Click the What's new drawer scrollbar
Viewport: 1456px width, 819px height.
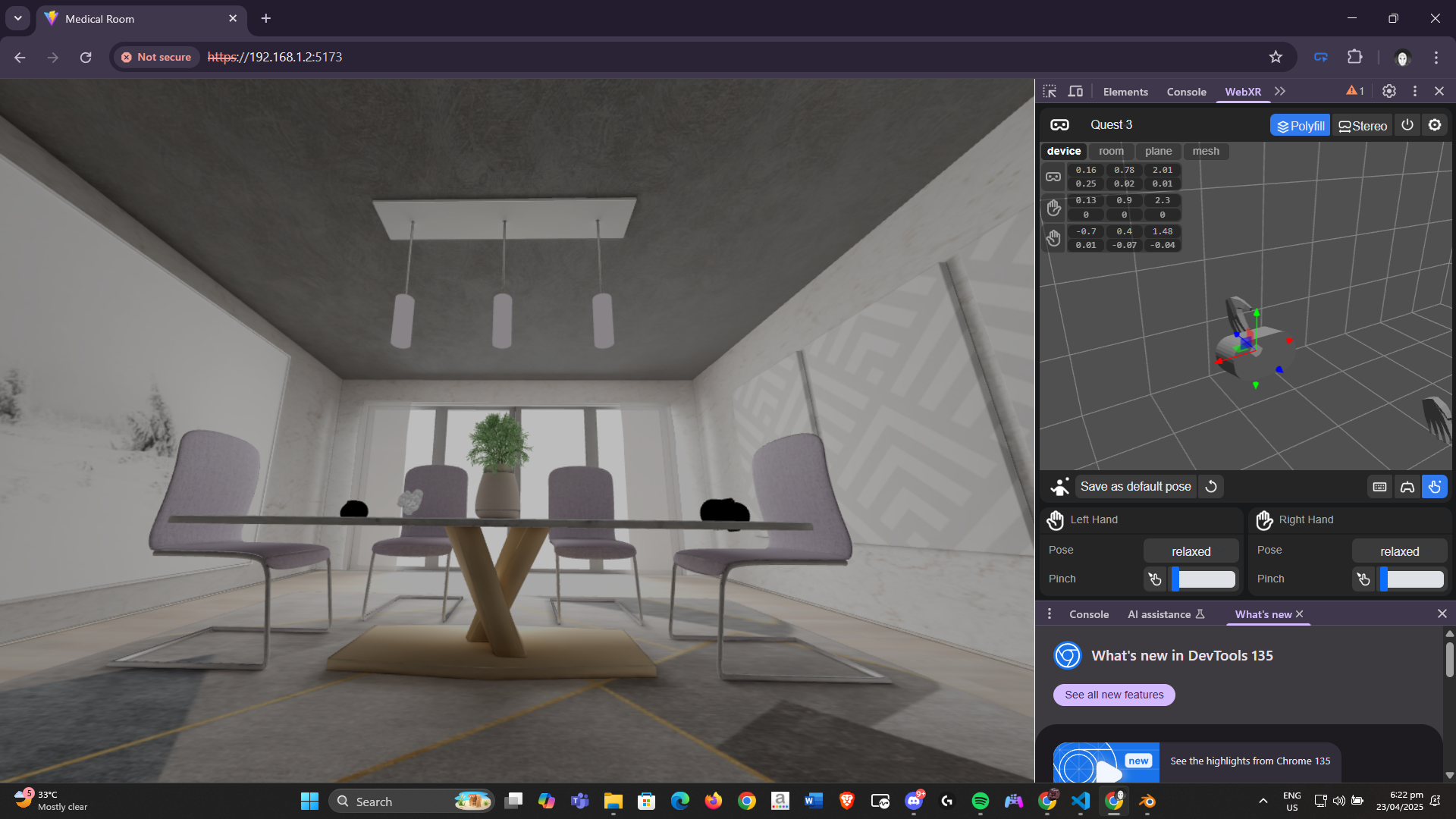pos(1450,660)
